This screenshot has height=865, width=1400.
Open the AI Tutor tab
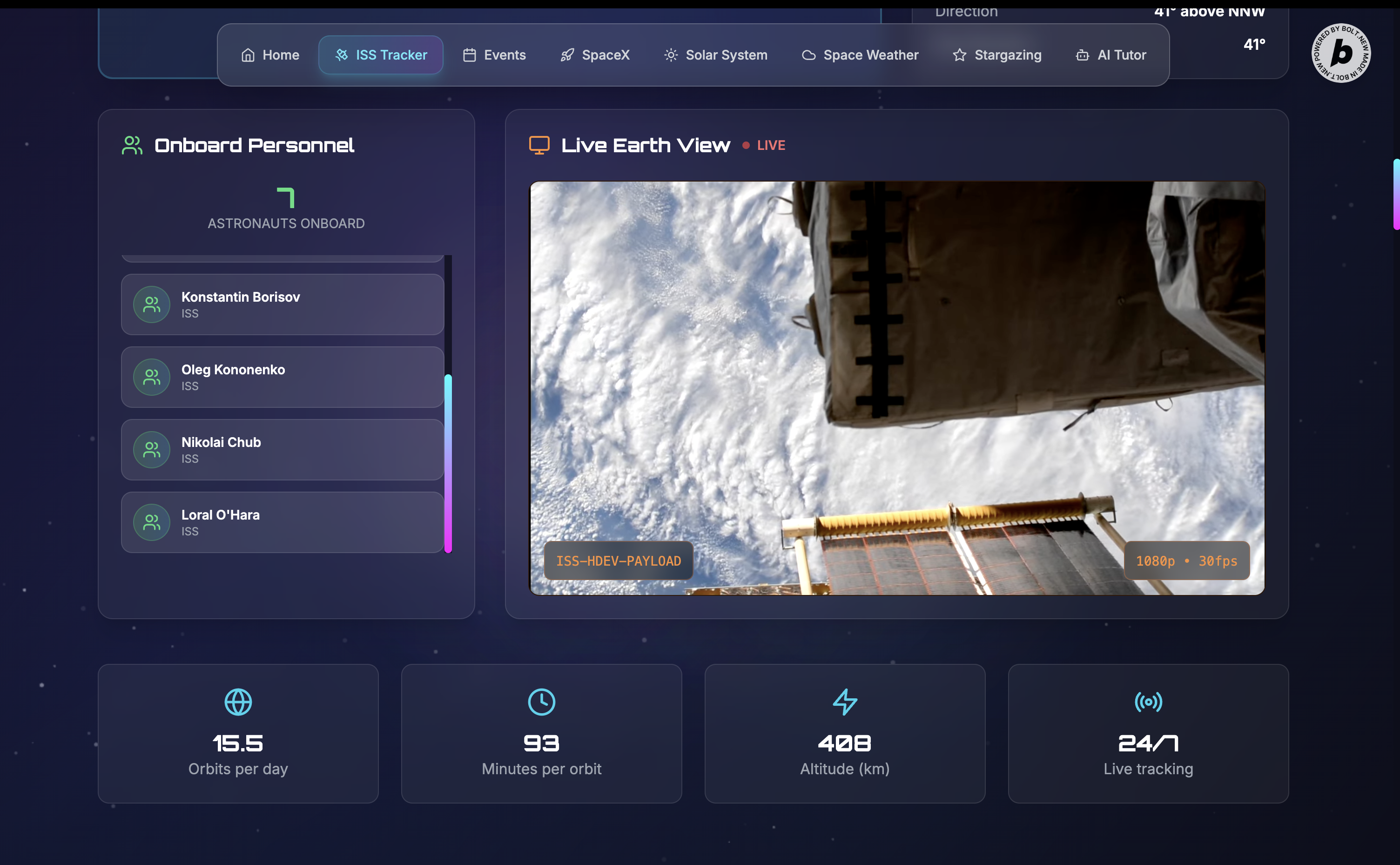click(1111, 55)
